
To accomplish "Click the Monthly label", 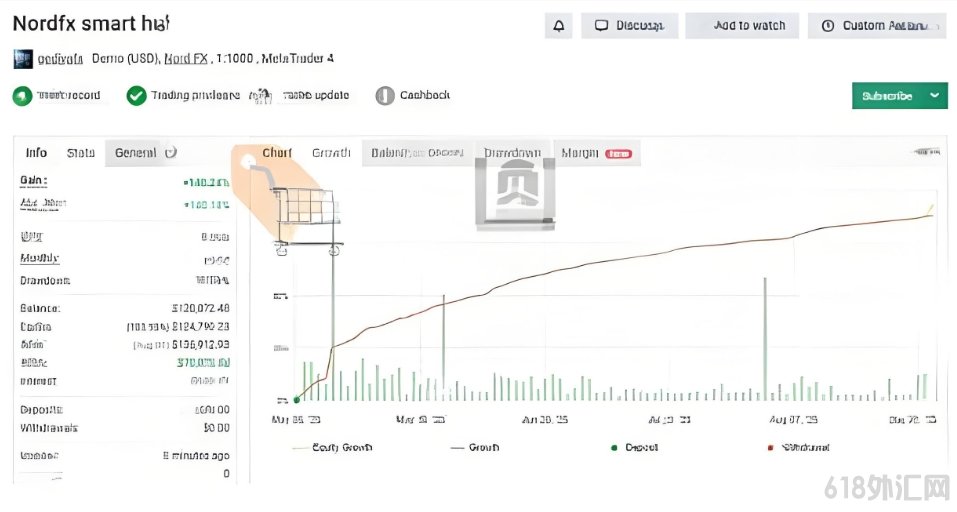I will coord(40,258).
